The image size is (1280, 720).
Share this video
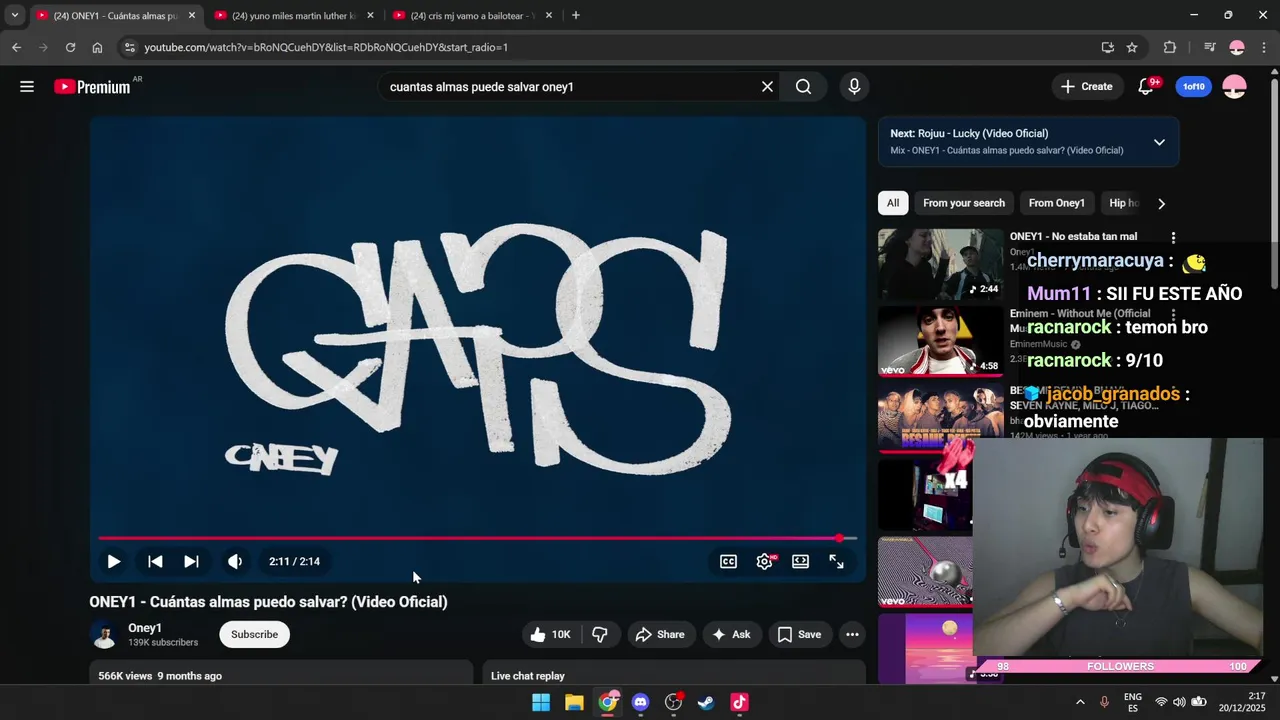[x=660, y=635]
